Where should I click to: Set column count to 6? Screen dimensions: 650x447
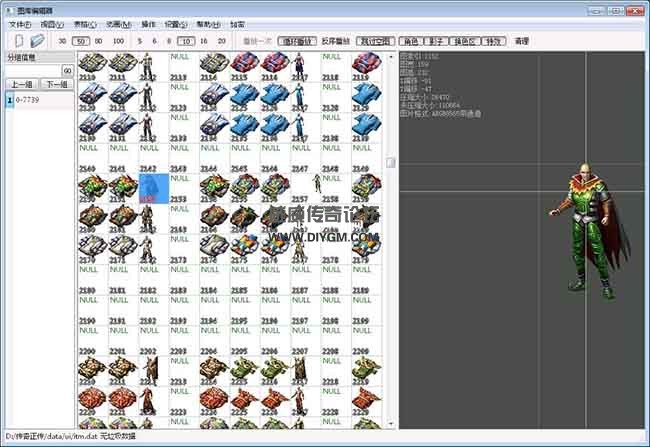[x=154, y=41]
